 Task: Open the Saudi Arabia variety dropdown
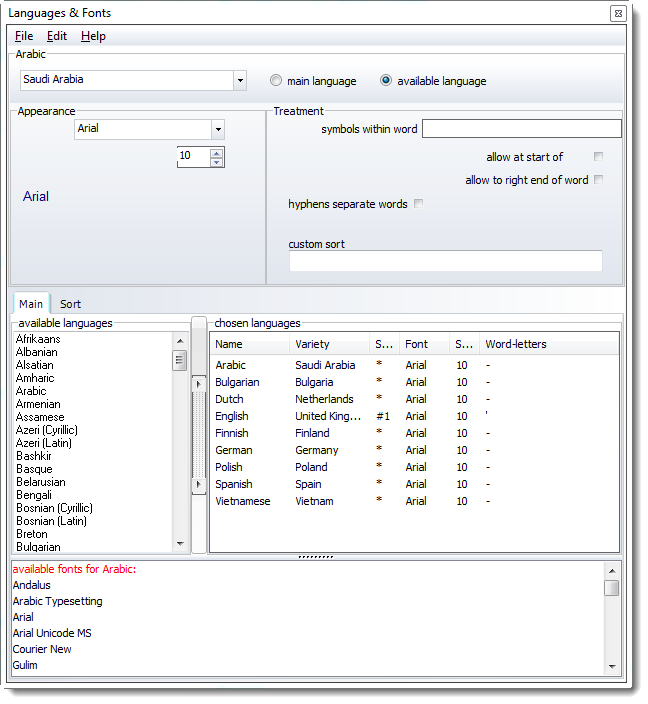point(240,80)
